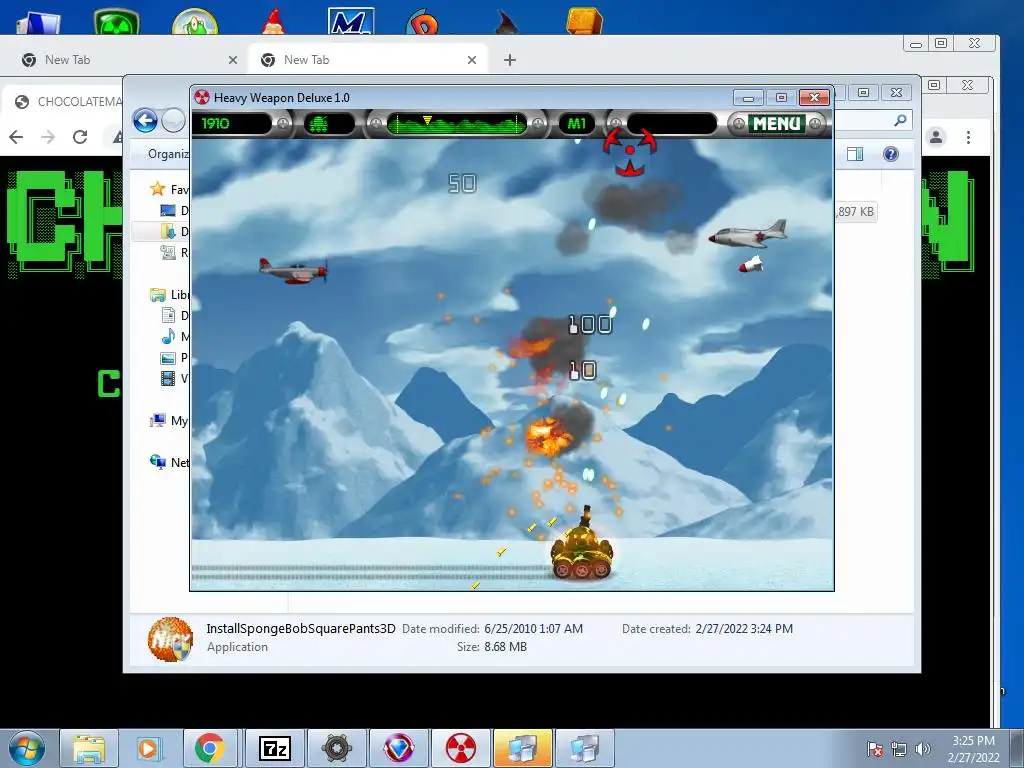Open the Bejeweled gem taskbar icon
The image size is (1024, 768).
click(x=398, y=748)
